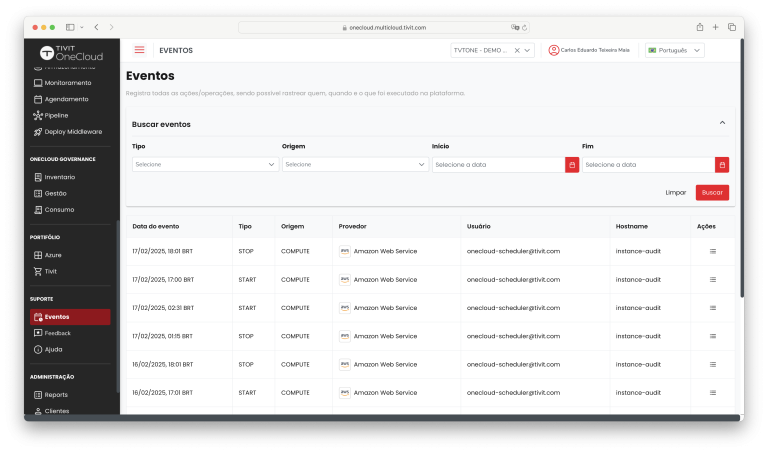Clear the TVTONE tenant selection

tap(518, 50)
